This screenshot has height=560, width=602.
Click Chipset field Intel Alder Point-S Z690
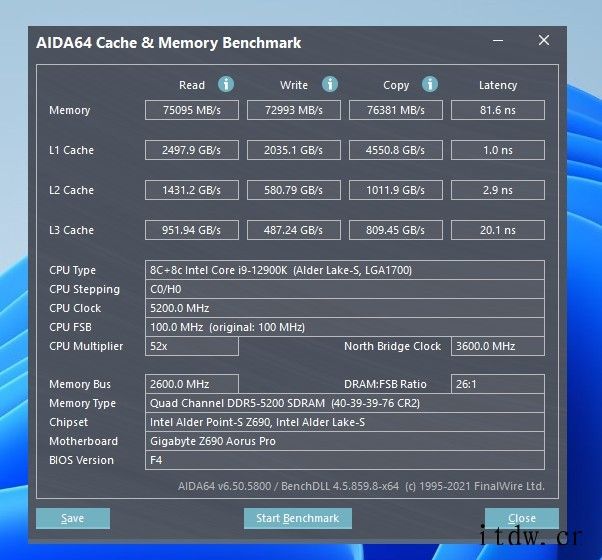345,422
